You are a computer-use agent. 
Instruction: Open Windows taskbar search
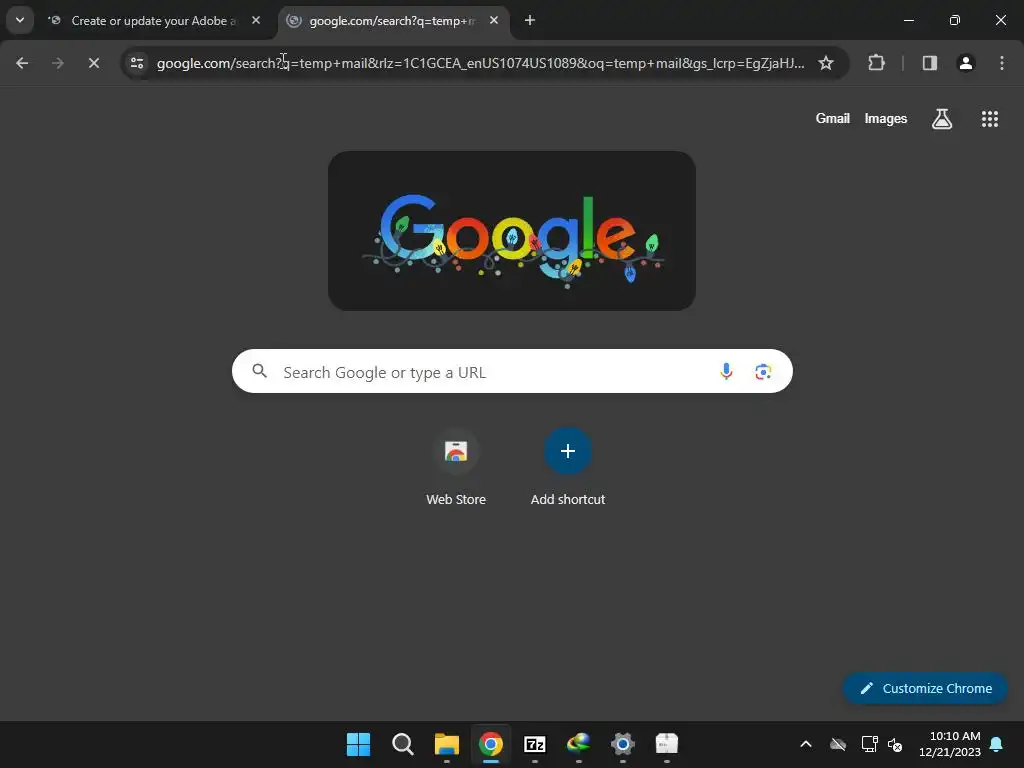tap(403, 744)
